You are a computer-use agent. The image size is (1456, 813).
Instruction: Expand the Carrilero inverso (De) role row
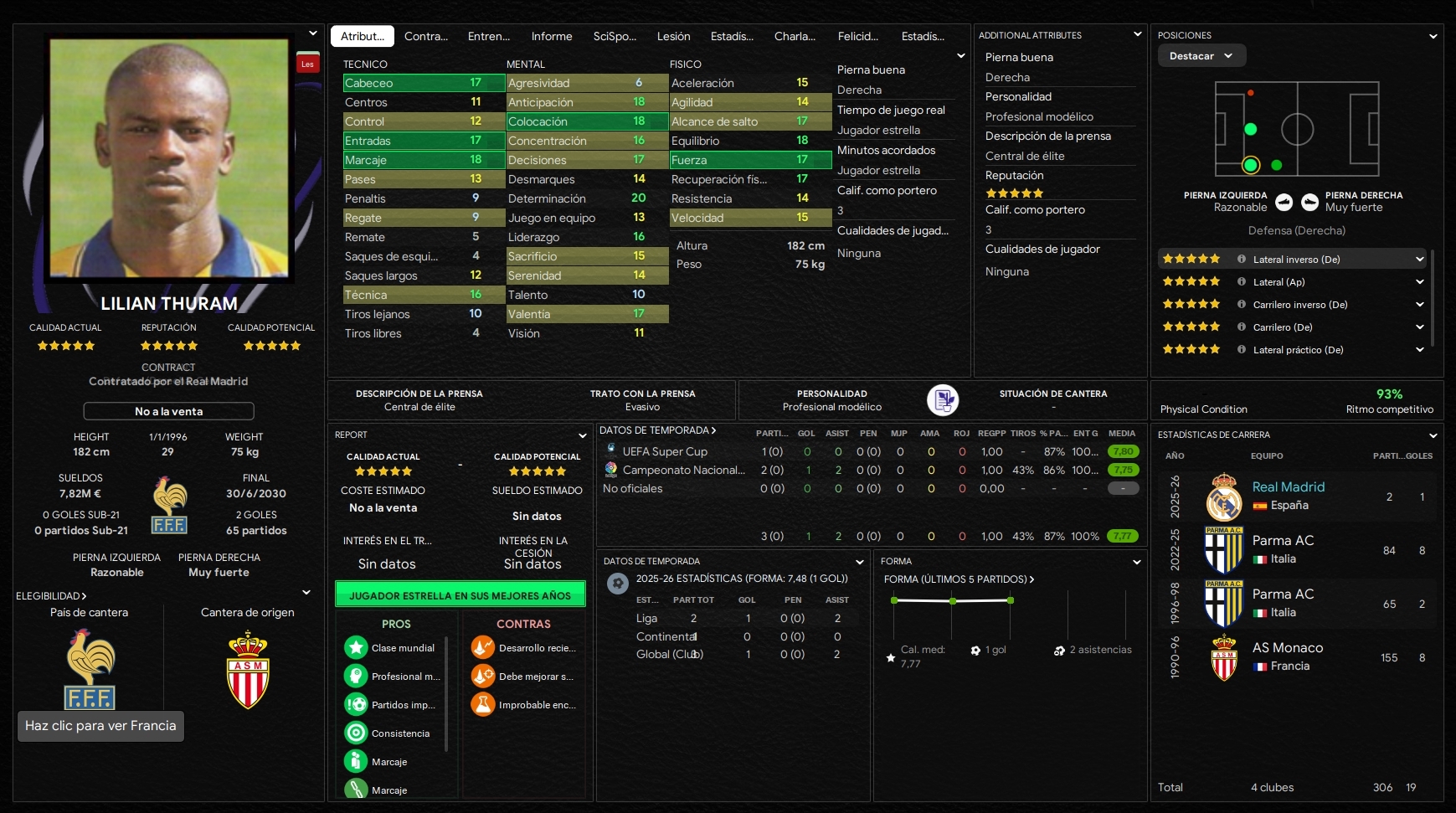pyautogui.click(x=1420, y=305)
